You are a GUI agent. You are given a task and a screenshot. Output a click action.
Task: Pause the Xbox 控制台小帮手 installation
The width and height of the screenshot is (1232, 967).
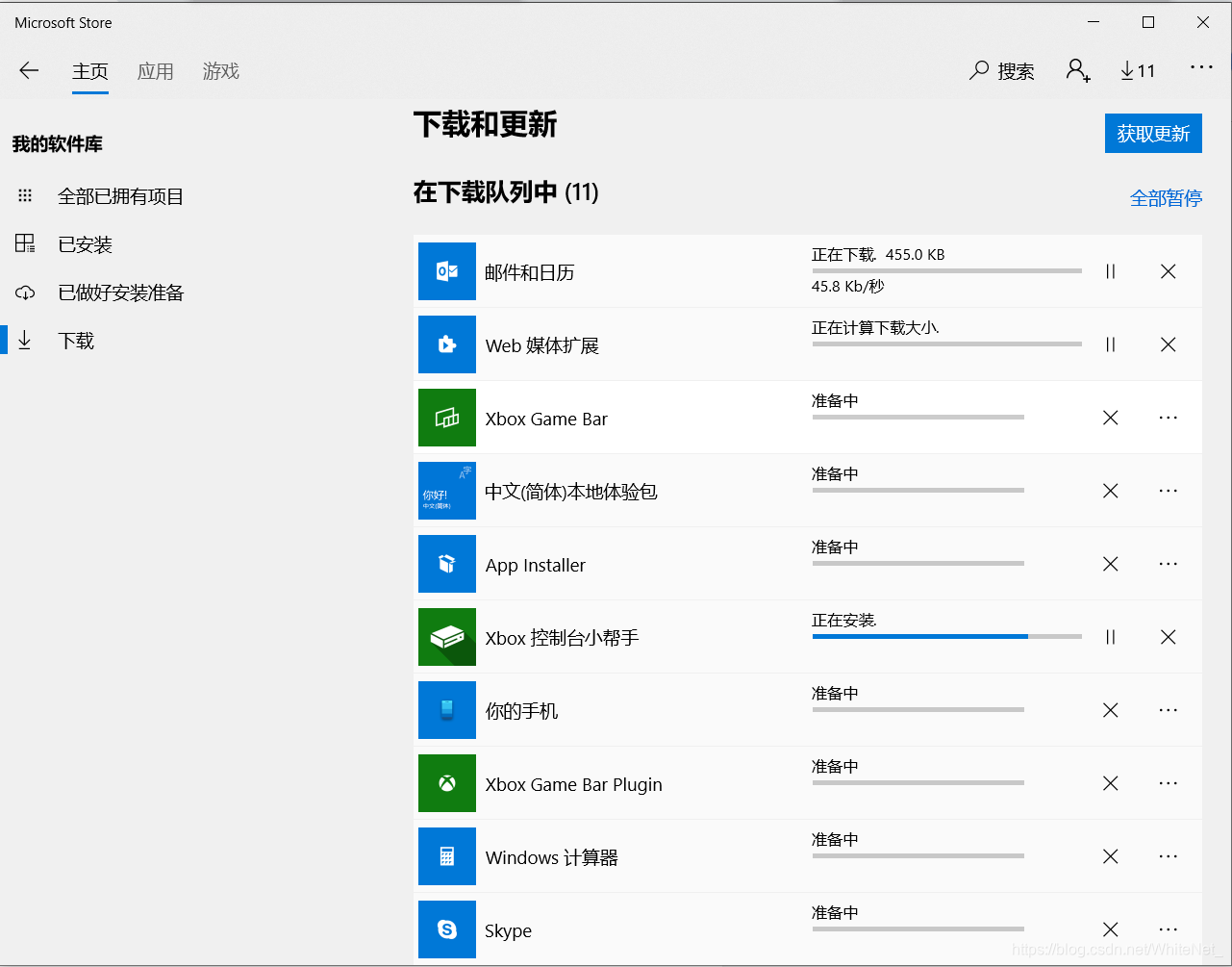(x=1111, y=637)
